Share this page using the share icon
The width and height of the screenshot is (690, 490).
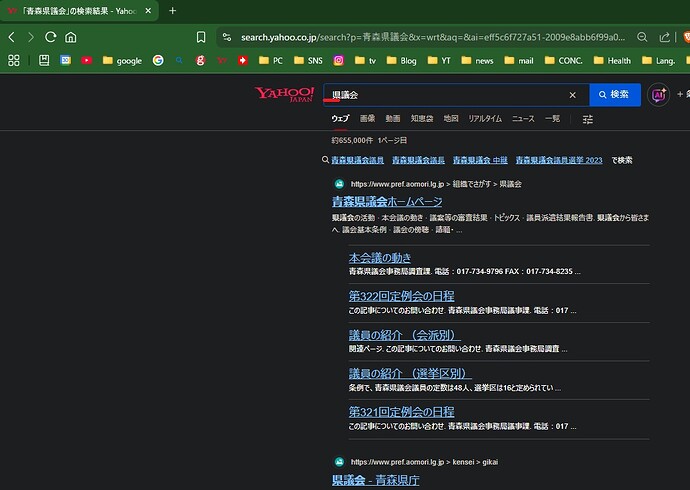pyautogui.click(x=664, y=37)
